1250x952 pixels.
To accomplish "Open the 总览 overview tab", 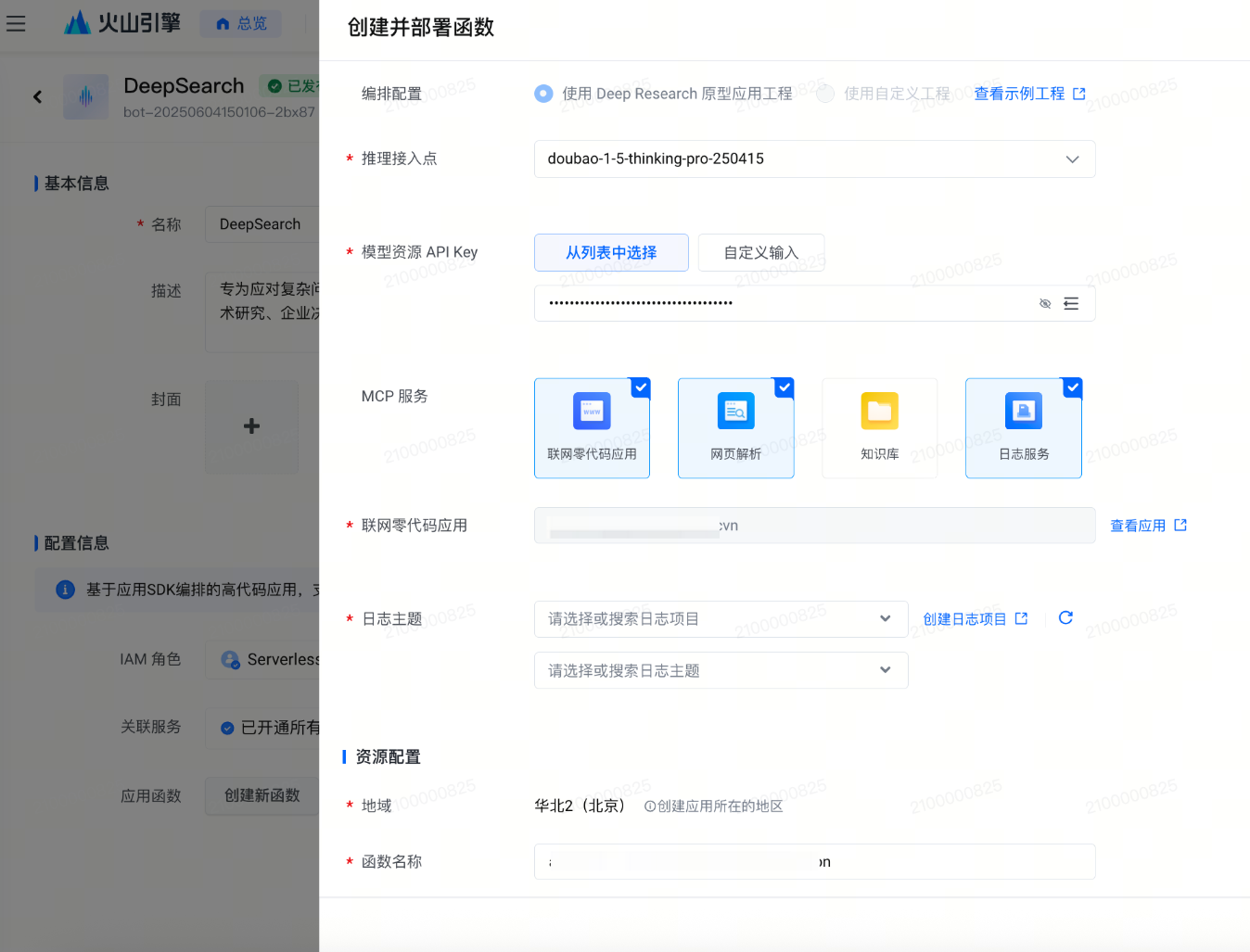I will [241, 23].
